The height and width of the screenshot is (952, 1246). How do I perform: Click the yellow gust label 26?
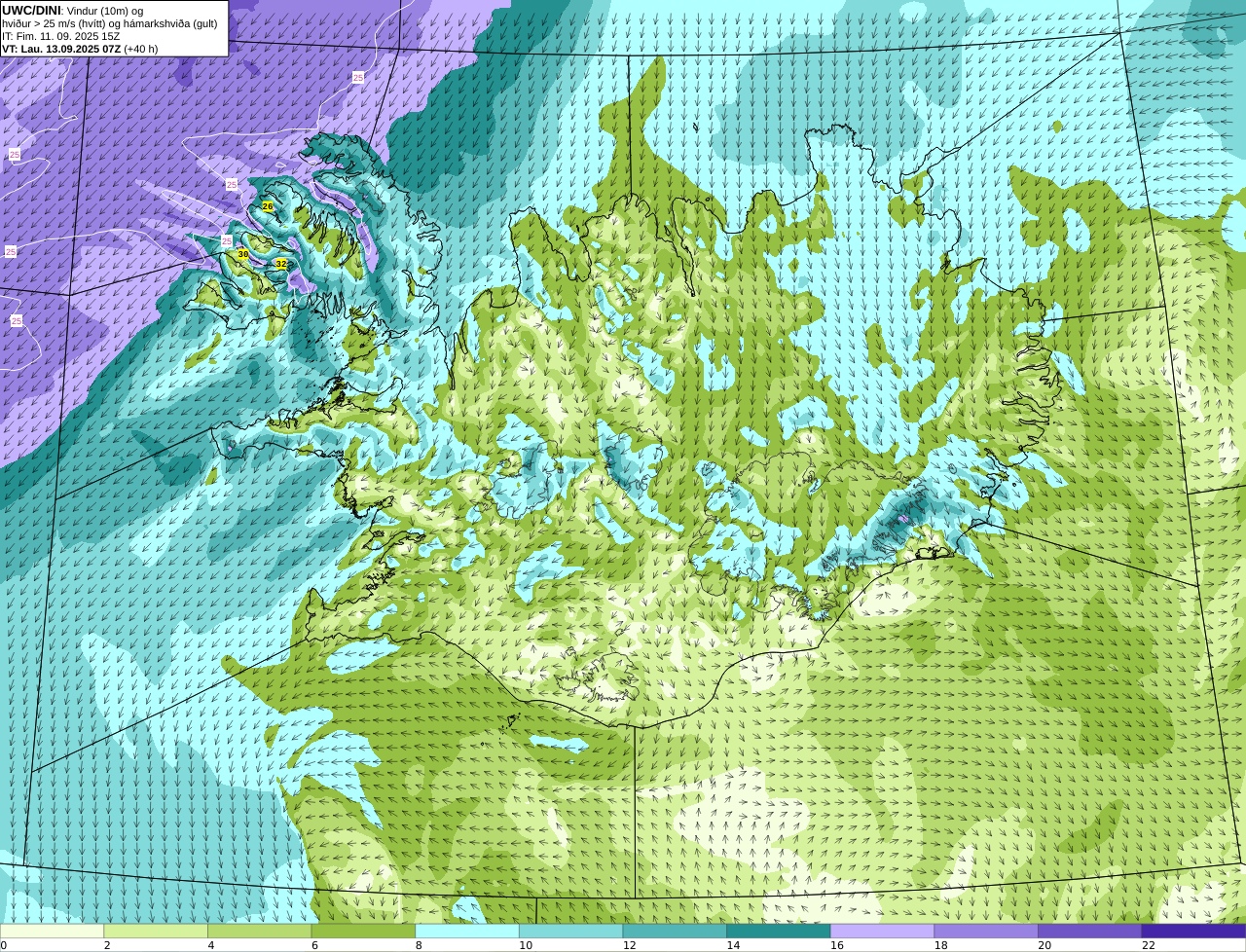tap(268, 206)
